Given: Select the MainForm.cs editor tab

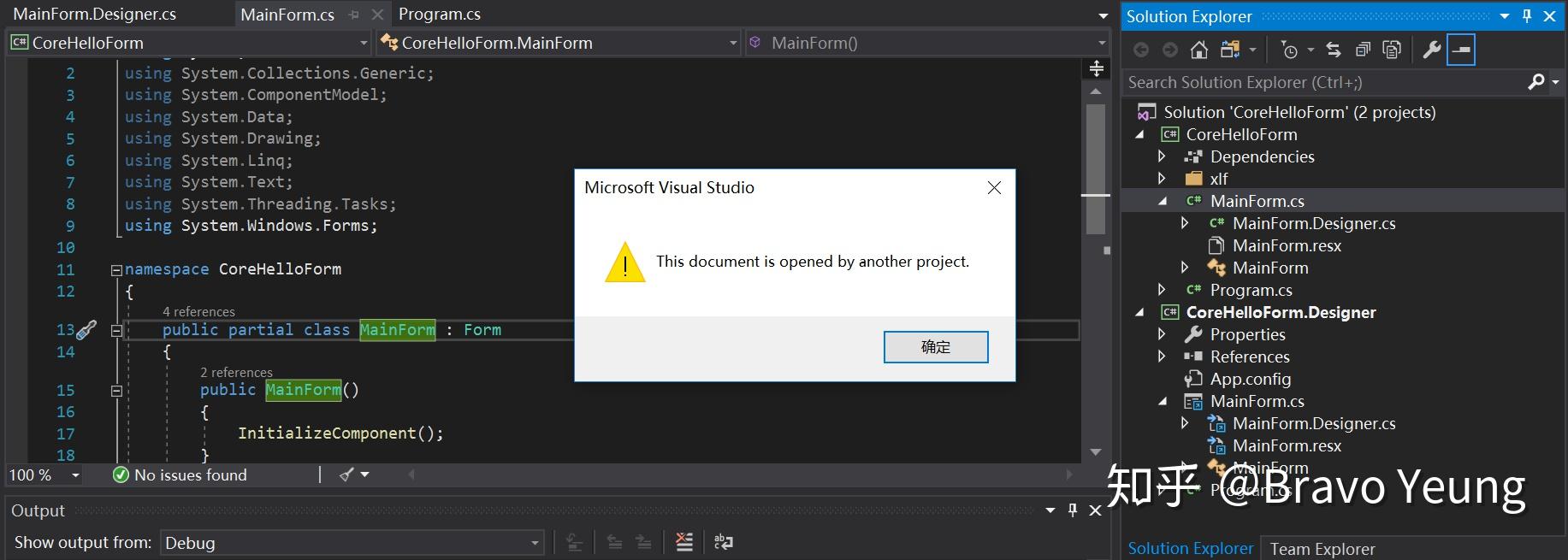Looking at the screenshot, I should click(x=287, y=15).
